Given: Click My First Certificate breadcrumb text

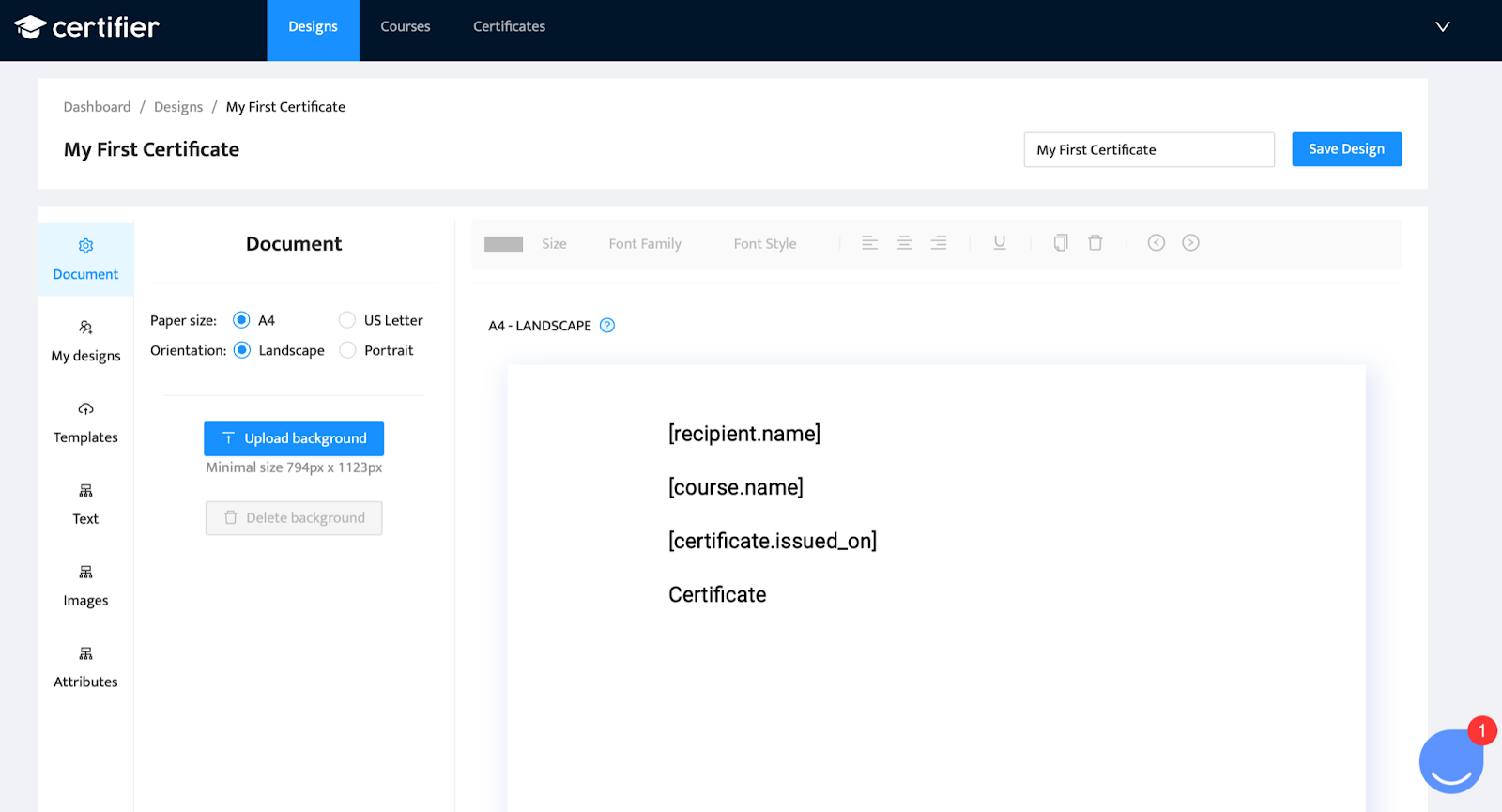Looking at the screenshot, I should pos(285,107).
